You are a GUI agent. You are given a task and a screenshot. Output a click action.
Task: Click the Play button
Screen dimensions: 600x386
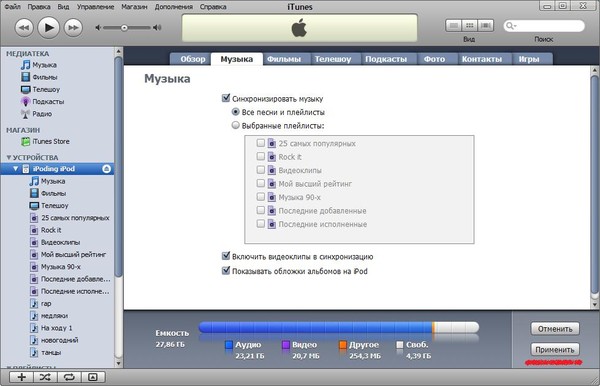(49, 28)
